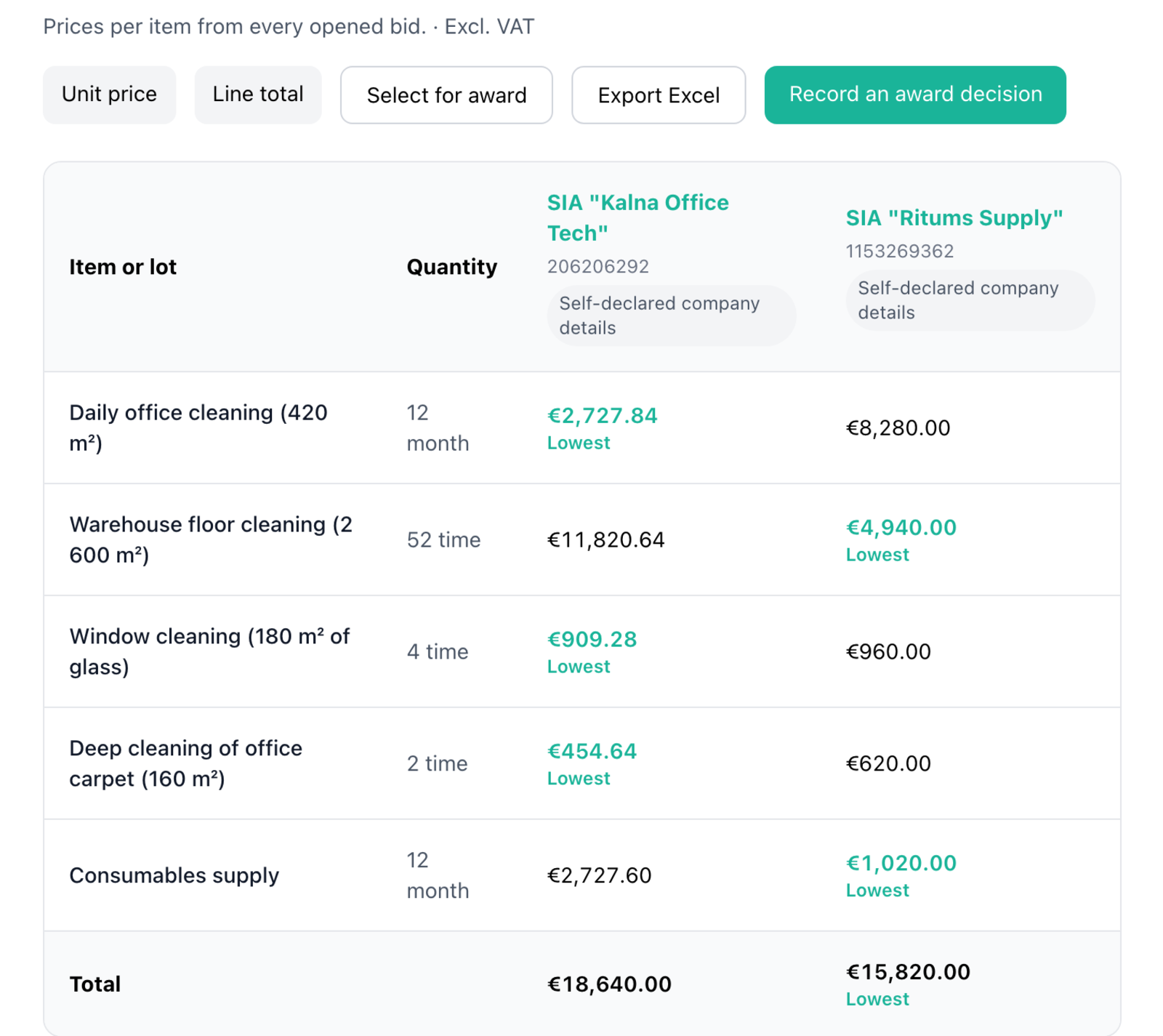The height and width of the screenshot is (1036, 1163).
Task: Click the 4 time quantity
Action: click(438, 651)
